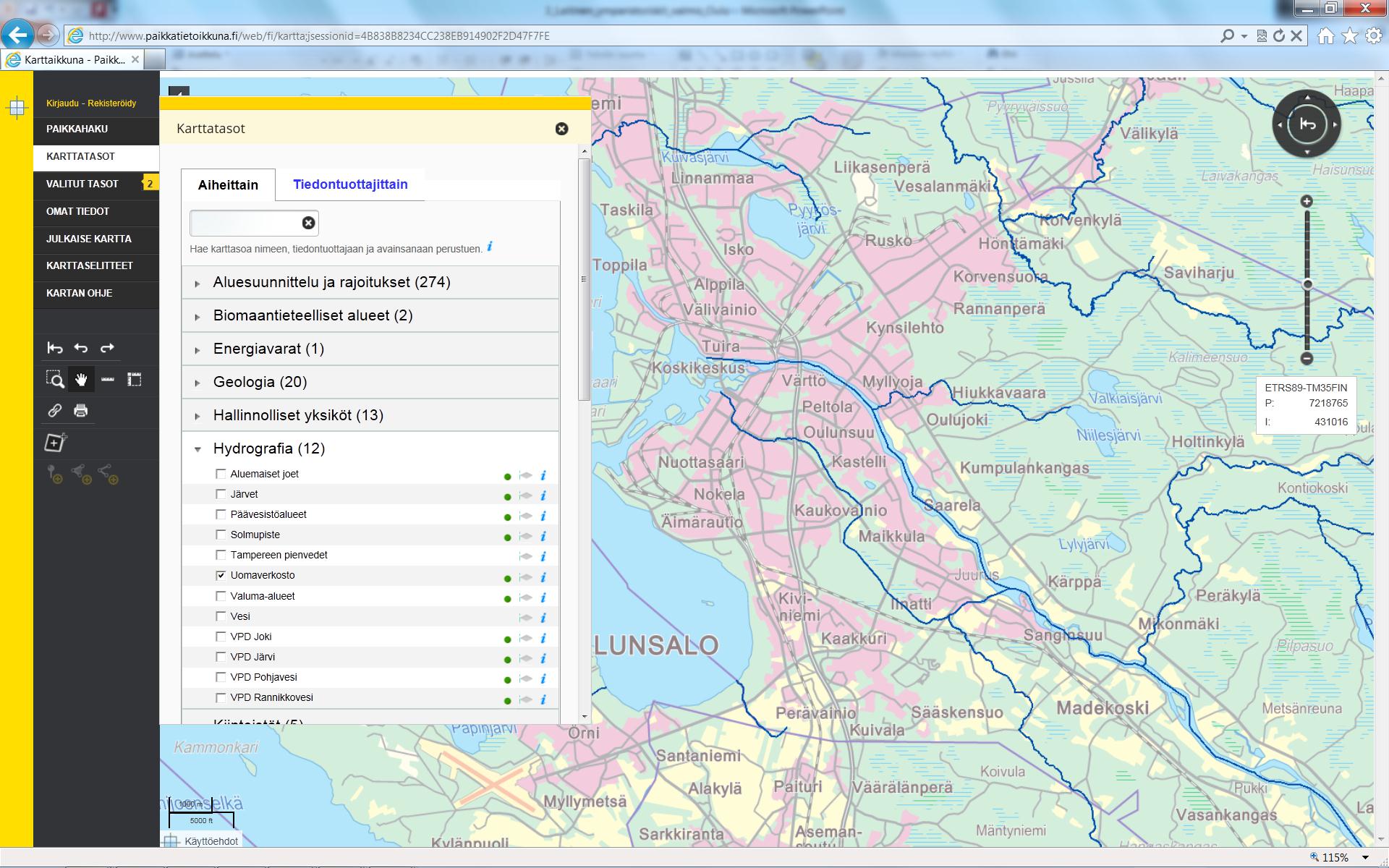Open info icon for Tampereen pienvedet layer
The height and width of the screenshot is (868, 1389).
coord(543,556)
